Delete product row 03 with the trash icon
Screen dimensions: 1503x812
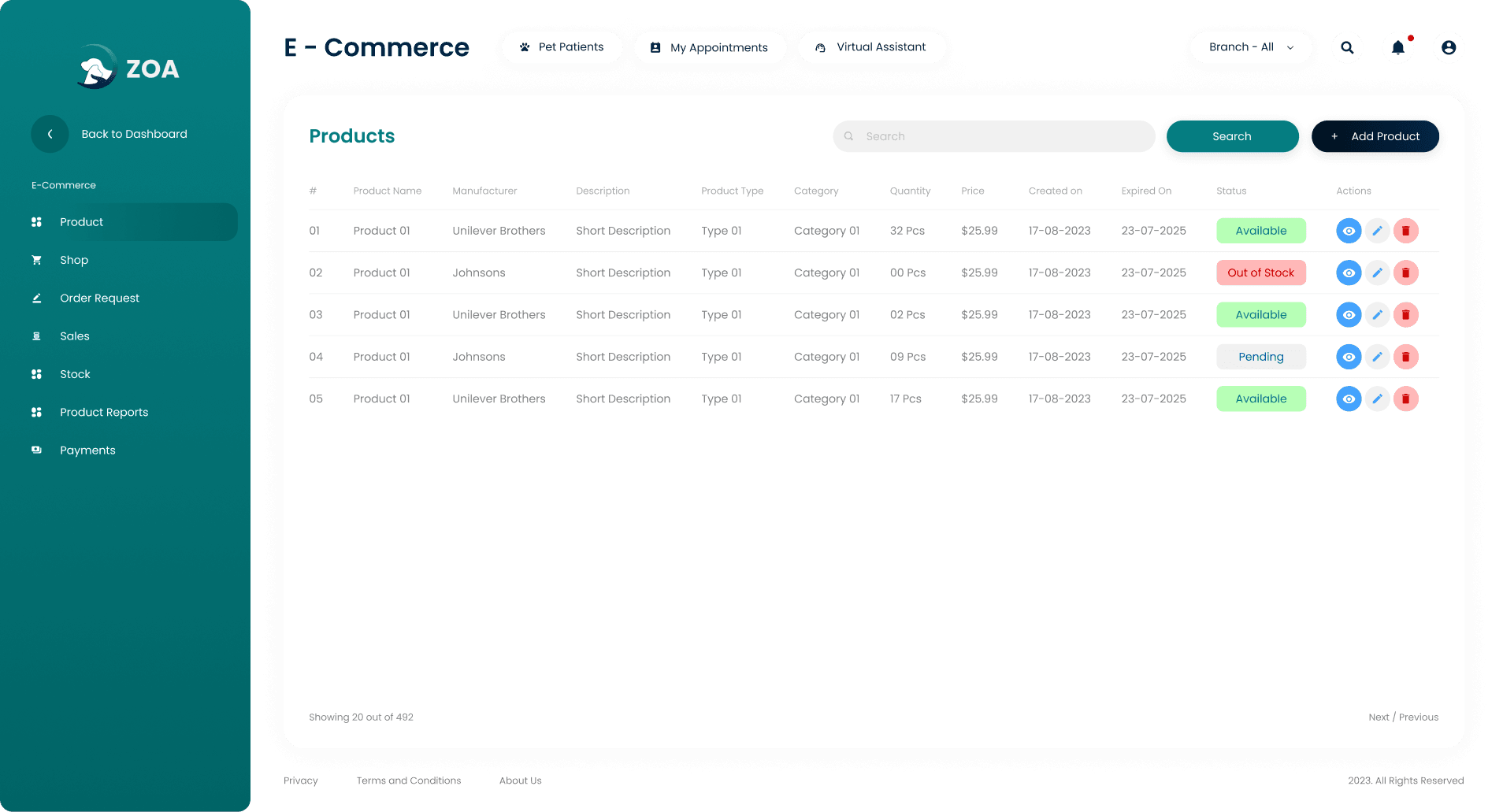click(x=1405, y=315)
